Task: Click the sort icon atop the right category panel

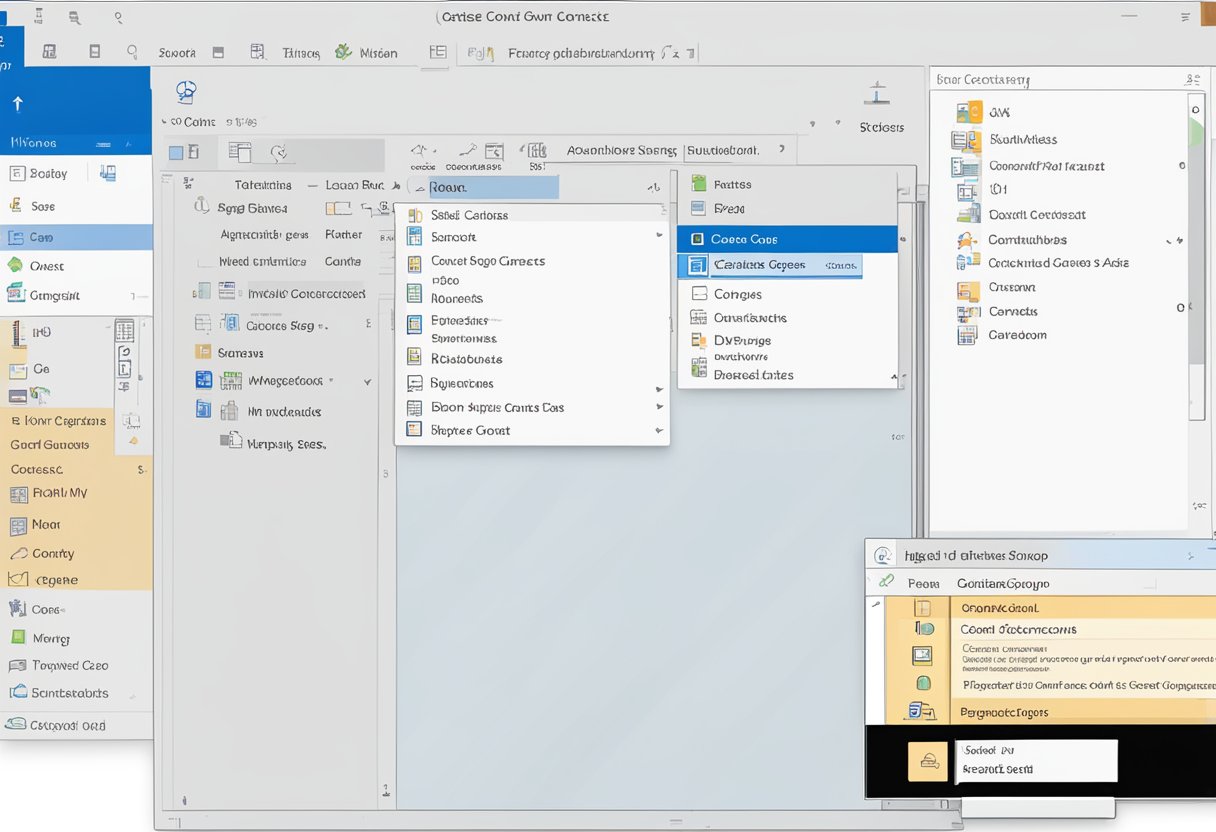Action: click(x=1192, y=78)
